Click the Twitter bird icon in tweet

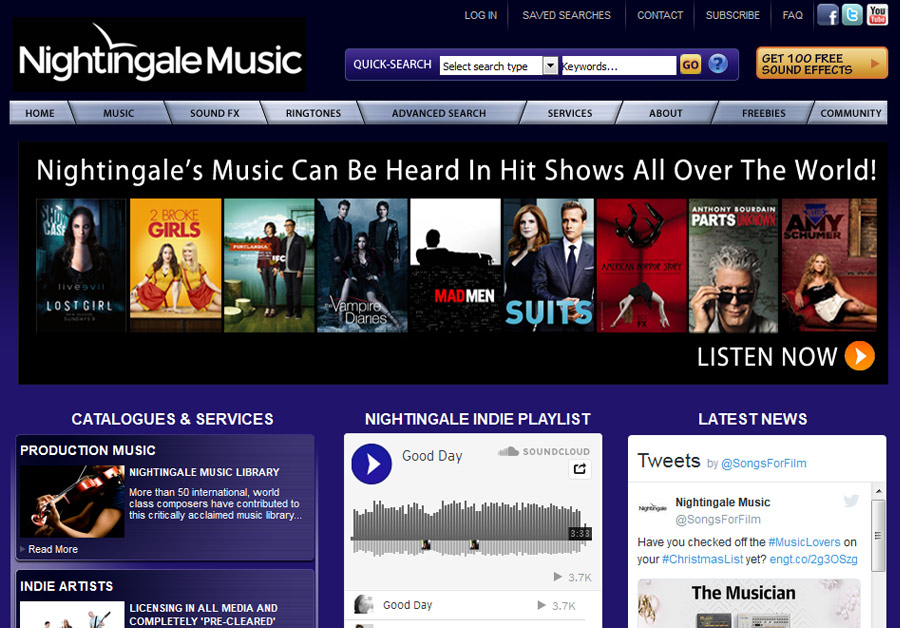[x=851, y=501]
